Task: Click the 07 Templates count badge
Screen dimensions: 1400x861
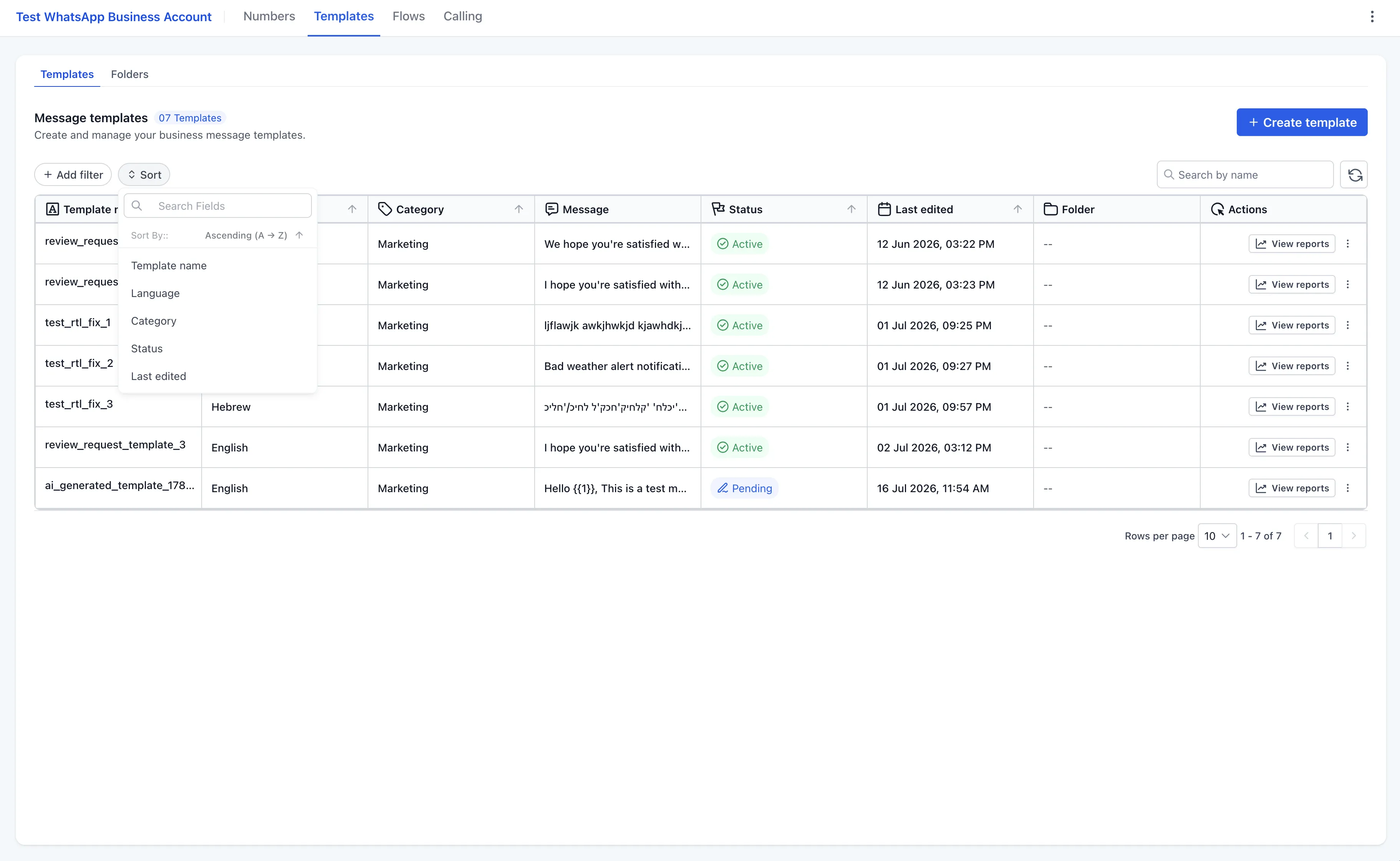Action: 190,118
